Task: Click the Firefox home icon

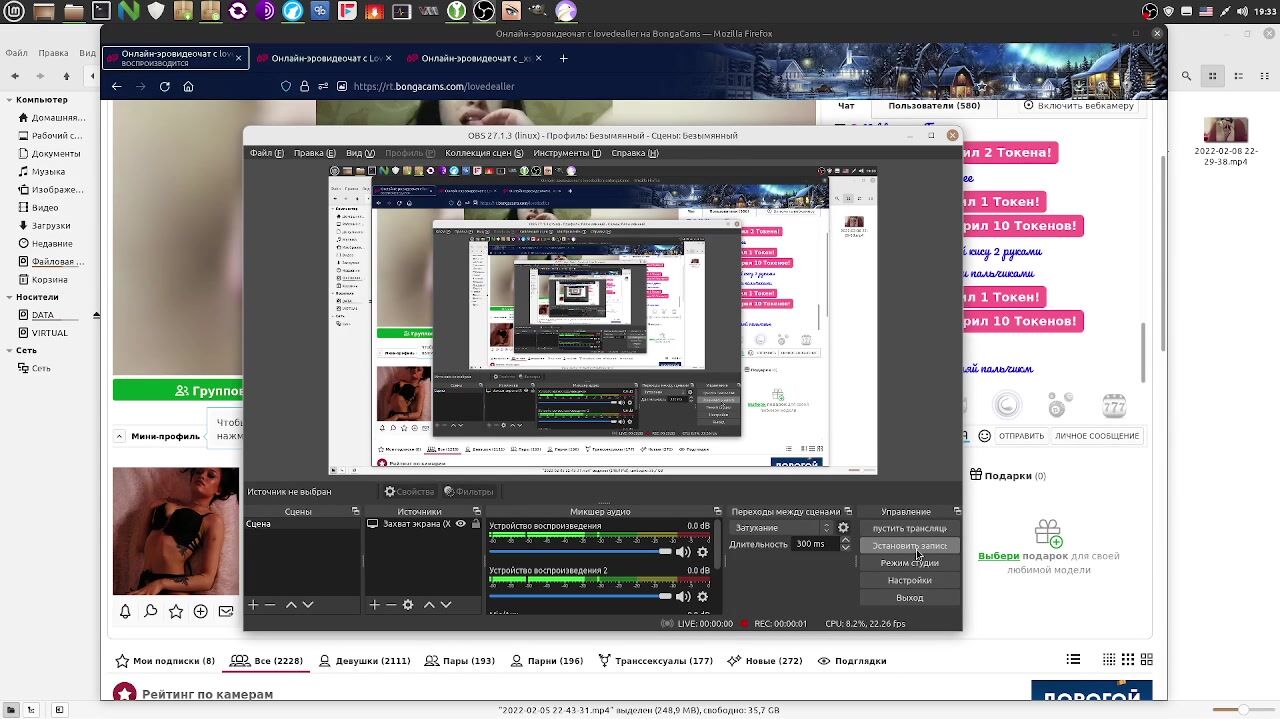Action: coord(188,87)
